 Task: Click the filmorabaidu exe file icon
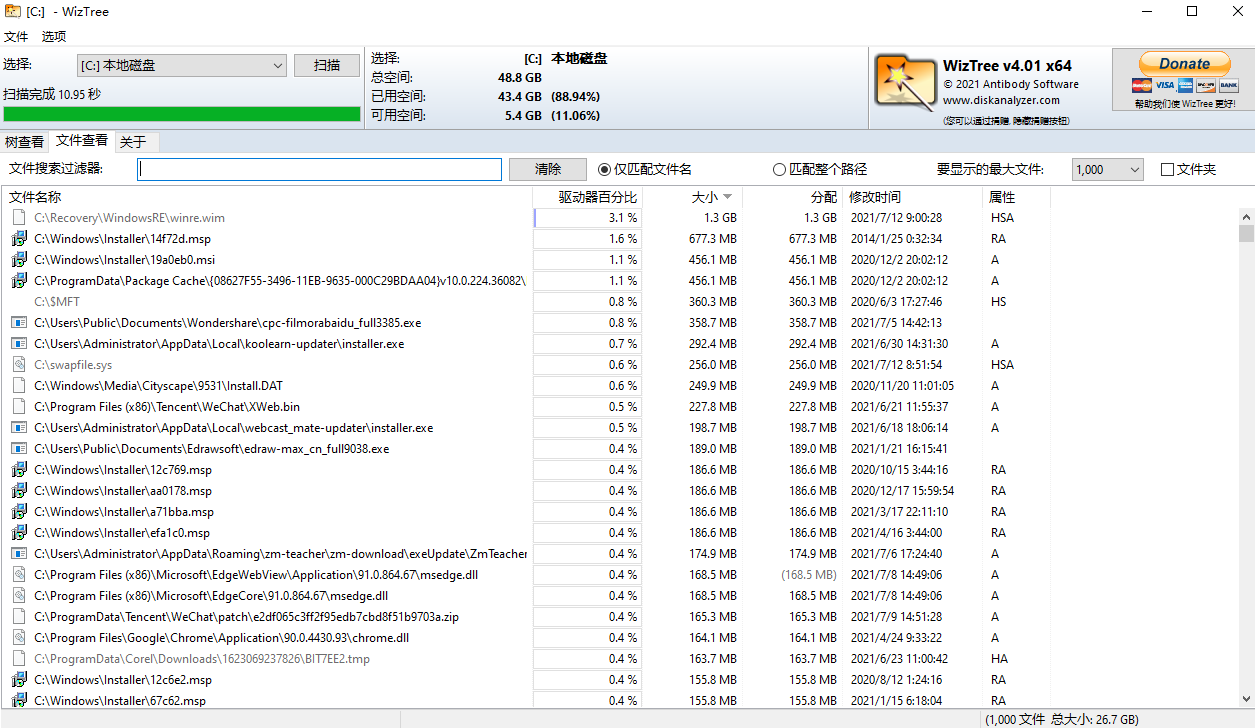pyautogui.click(x=19, y=323)
